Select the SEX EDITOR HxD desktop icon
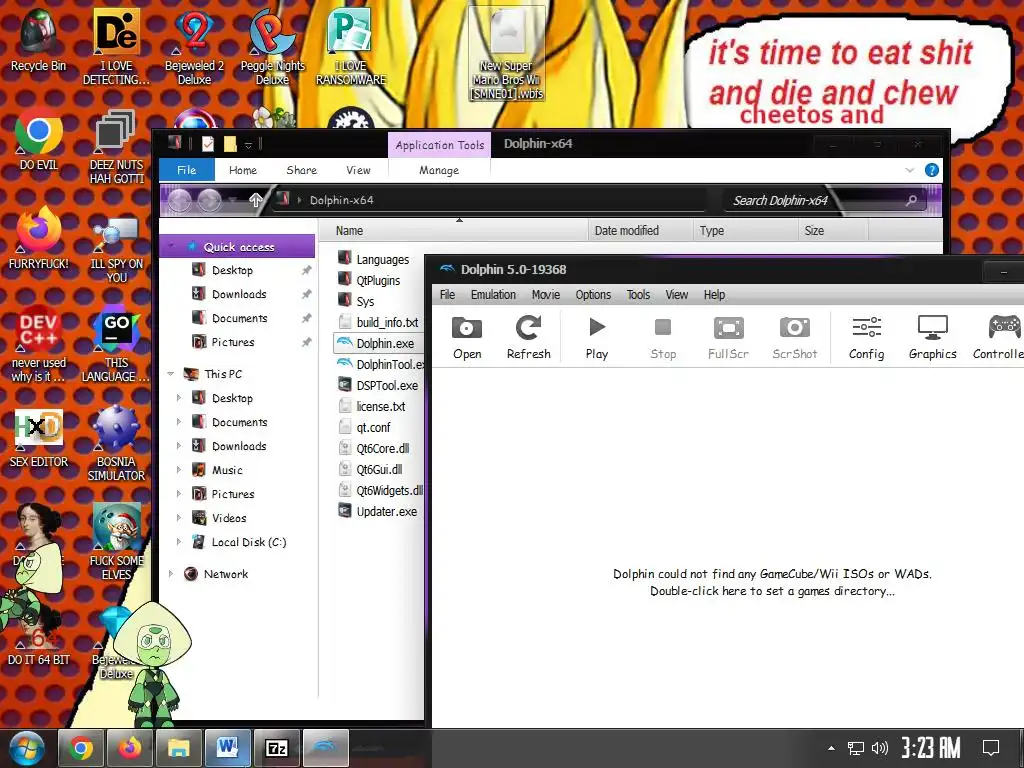 coord(39,439)
